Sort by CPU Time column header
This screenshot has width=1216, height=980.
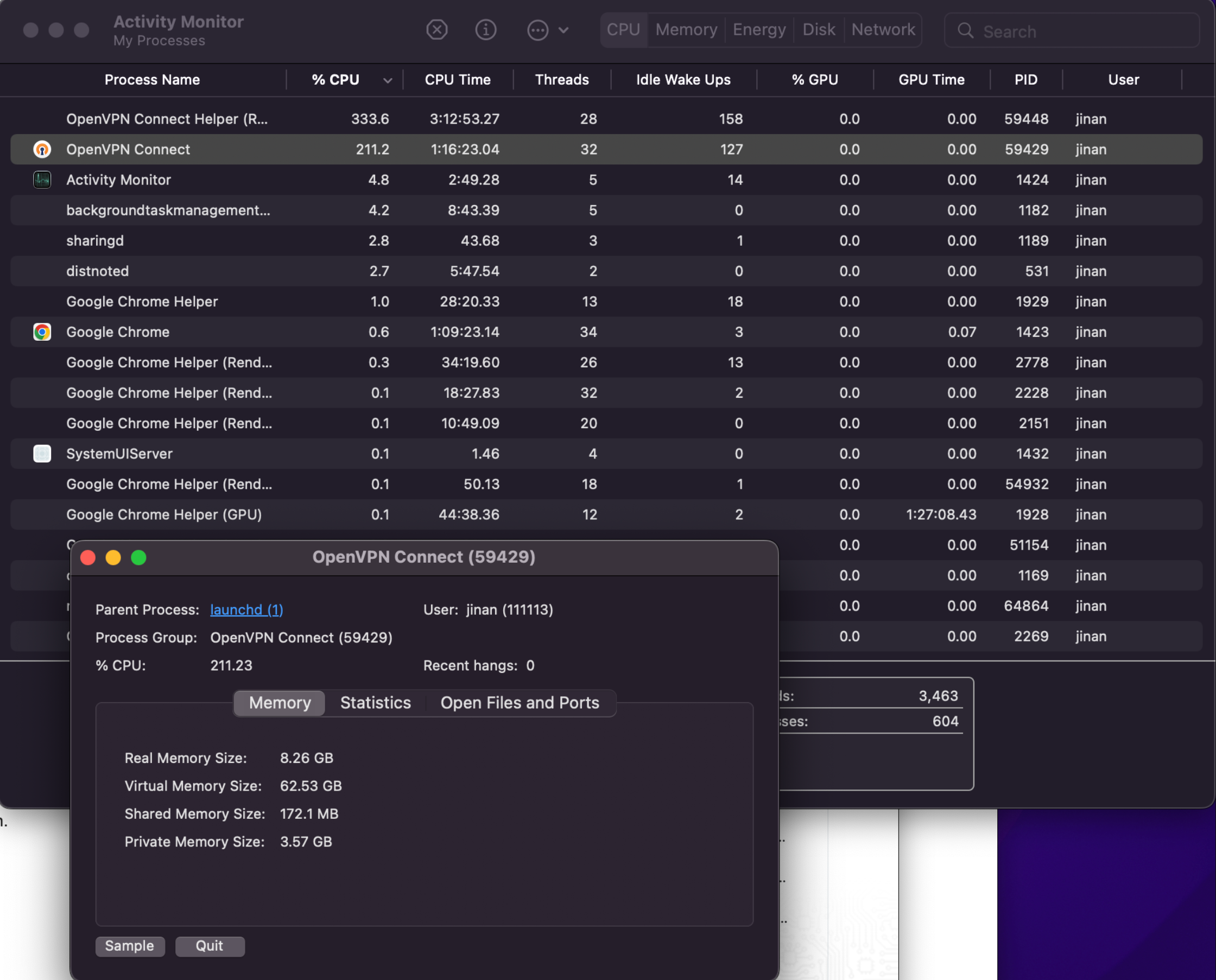(x=458, y=80)
